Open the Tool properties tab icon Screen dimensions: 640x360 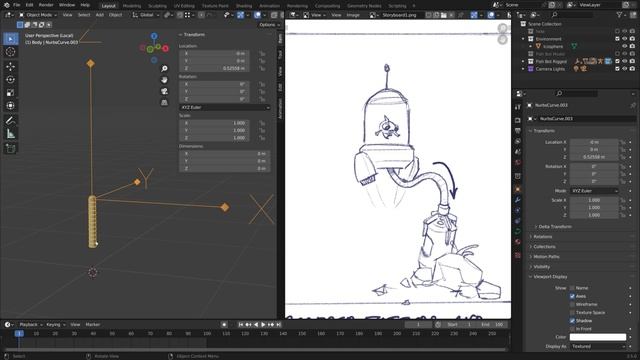(x=518, y=107)
